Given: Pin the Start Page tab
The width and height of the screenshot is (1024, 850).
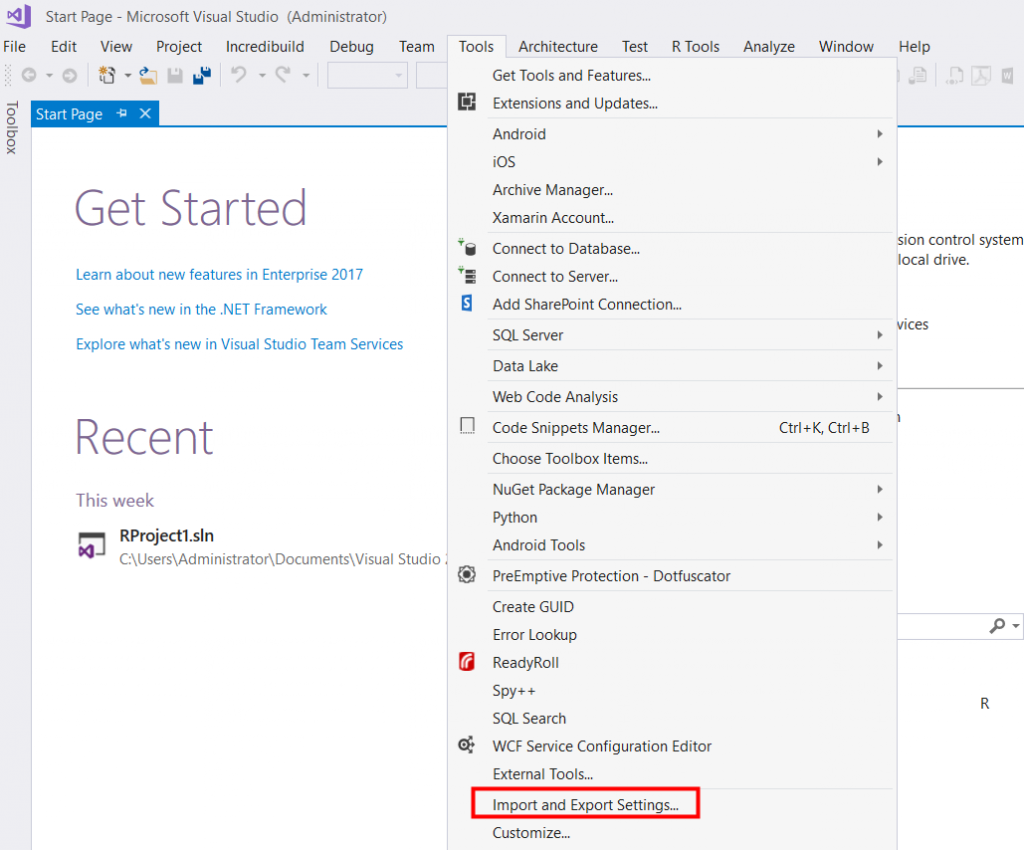Looking at the screenshot, I should click(121, 114).
